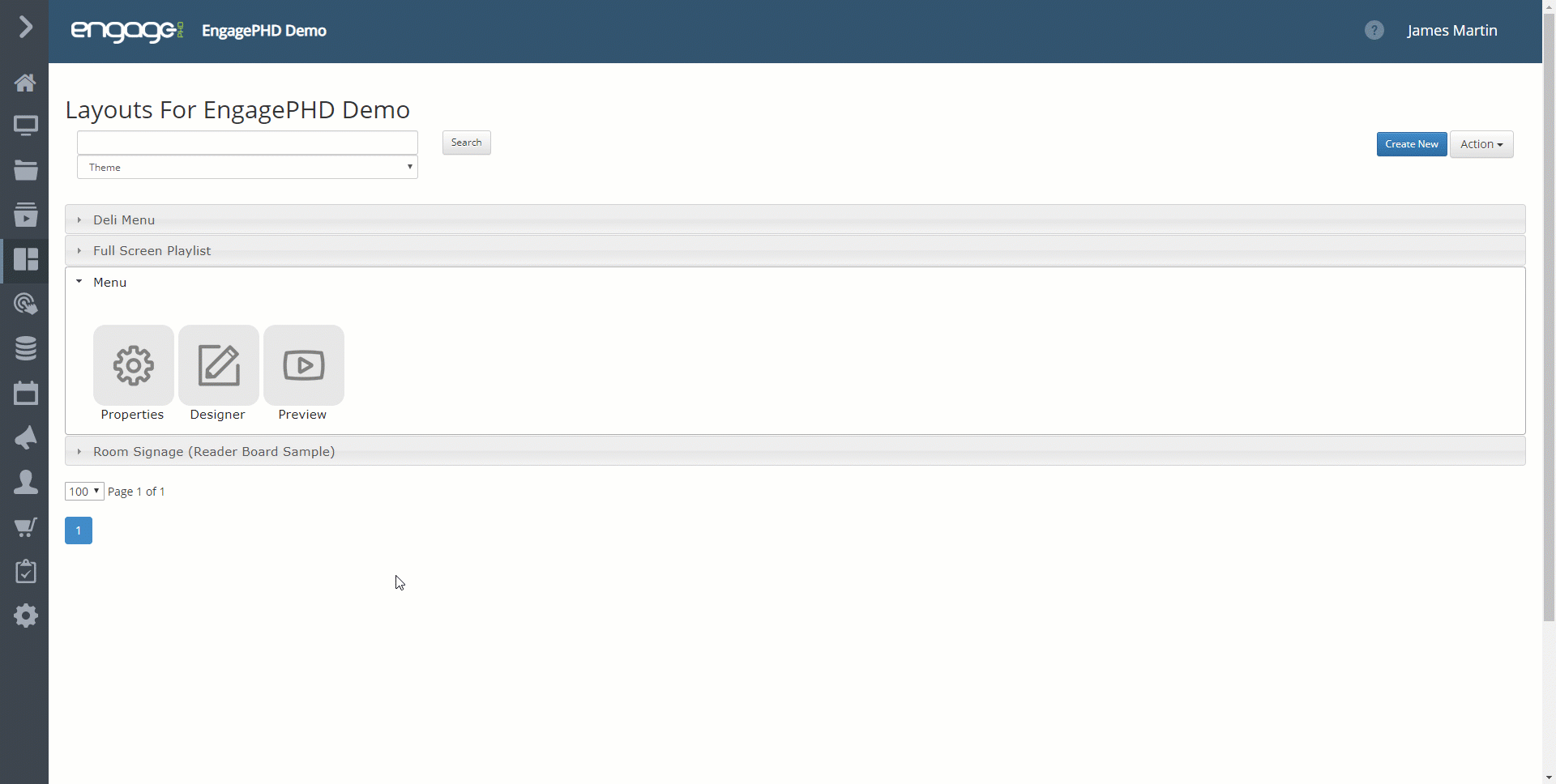Open James Martin user menu
The height and width of the screenshot is (784, 1556).
coord(1451,31)
